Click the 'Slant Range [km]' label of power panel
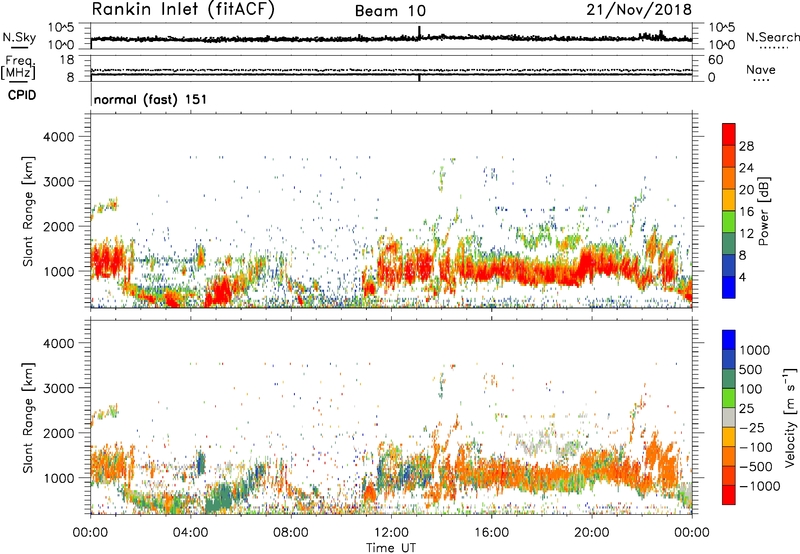800x554 pixels. pos(28,211)
